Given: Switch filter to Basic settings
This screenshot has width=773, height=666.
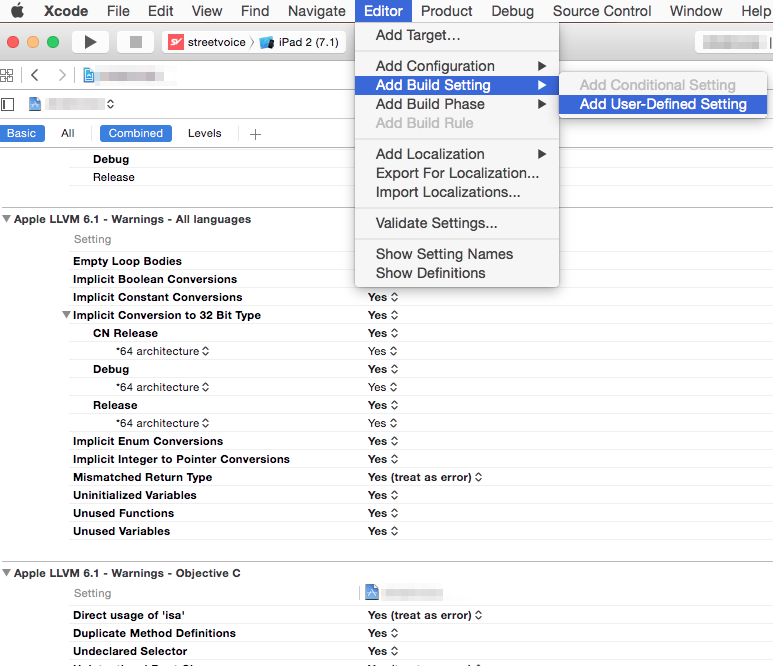Looking at the screenshot, I should click(22, 133).
